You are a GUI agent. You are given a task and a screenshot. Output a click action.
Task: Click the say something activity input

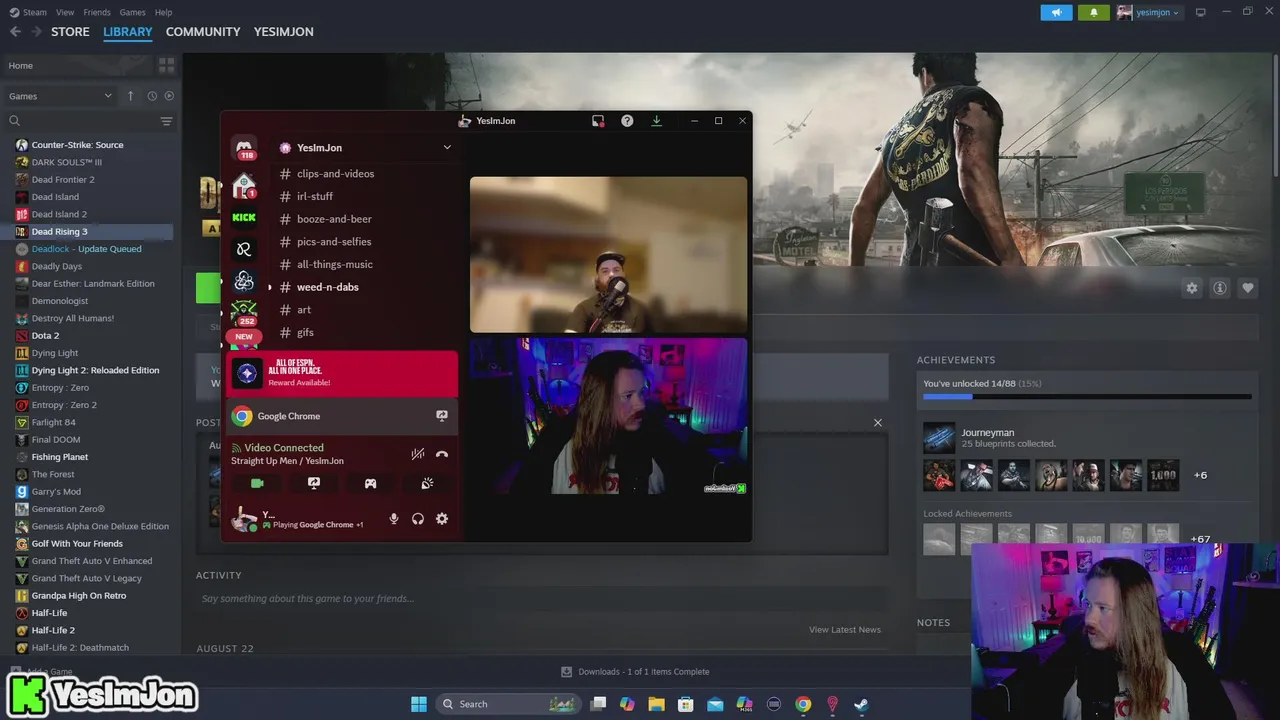point(540,598)
